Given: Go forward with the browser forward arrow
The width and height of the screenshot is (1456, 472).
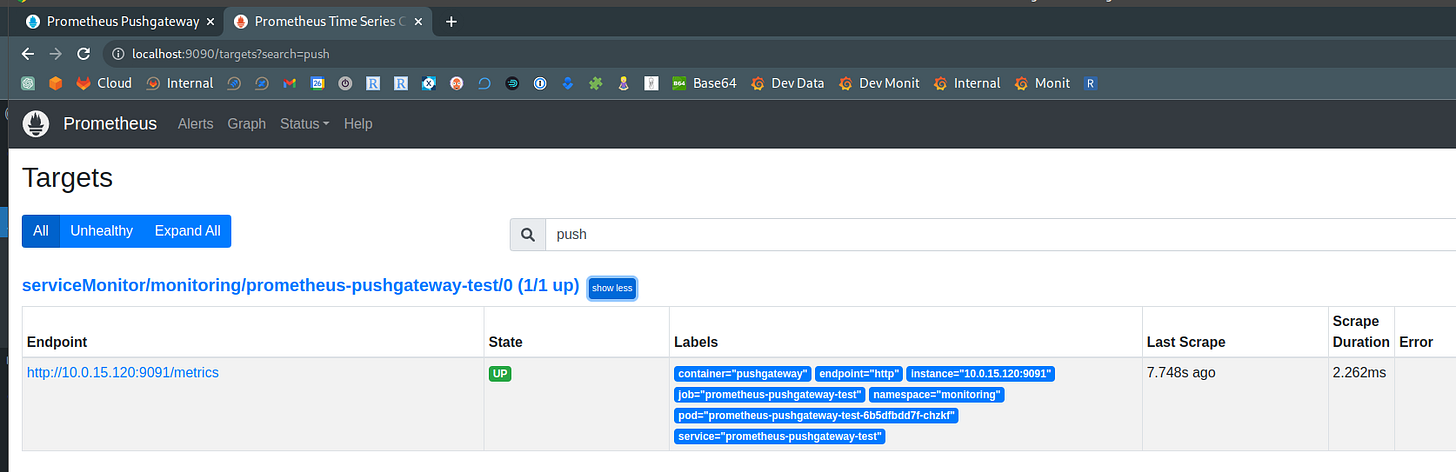Looking at the screenshot, I should point(55,53).
